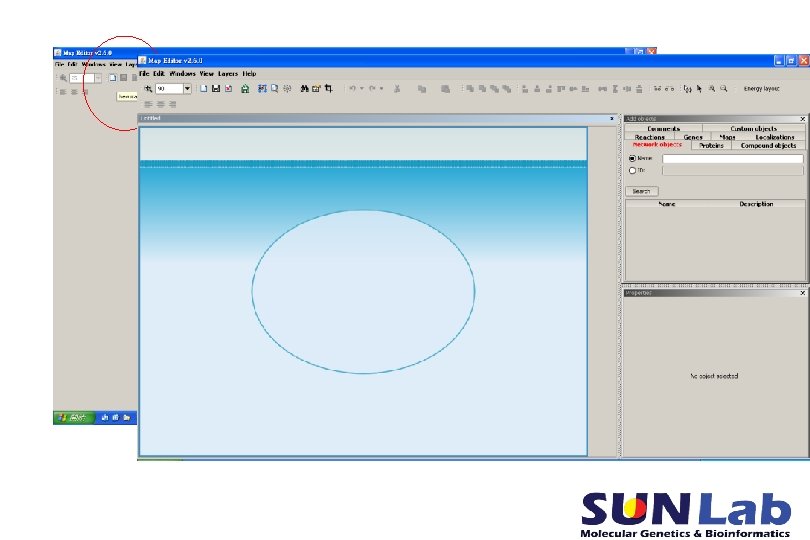Viewport: 810px width, 540px height.
Task: Close the Properties panel
Action: pos(802,293)
